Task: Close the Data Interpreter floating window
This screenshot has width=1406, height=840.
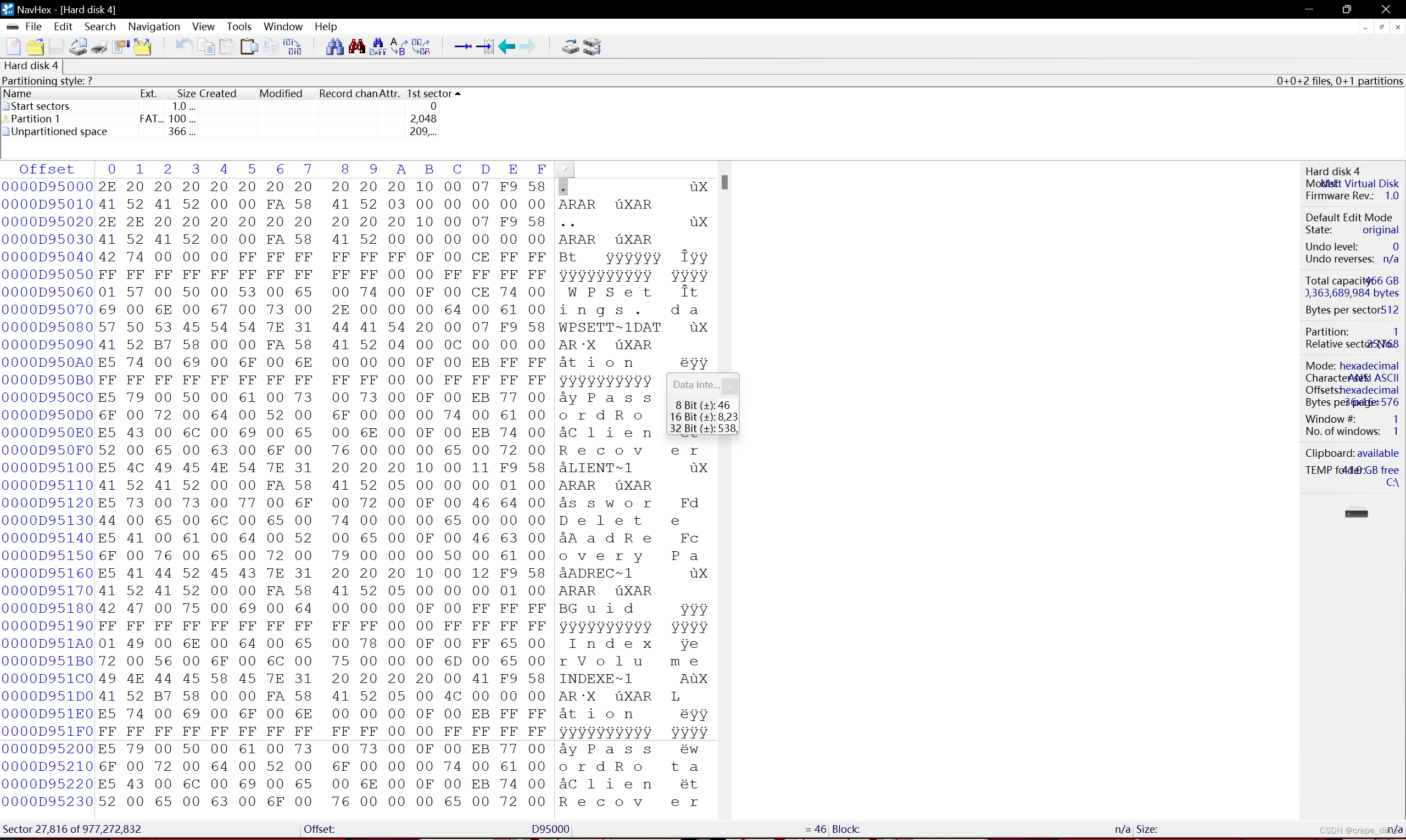Action: (x=730, y=386)
